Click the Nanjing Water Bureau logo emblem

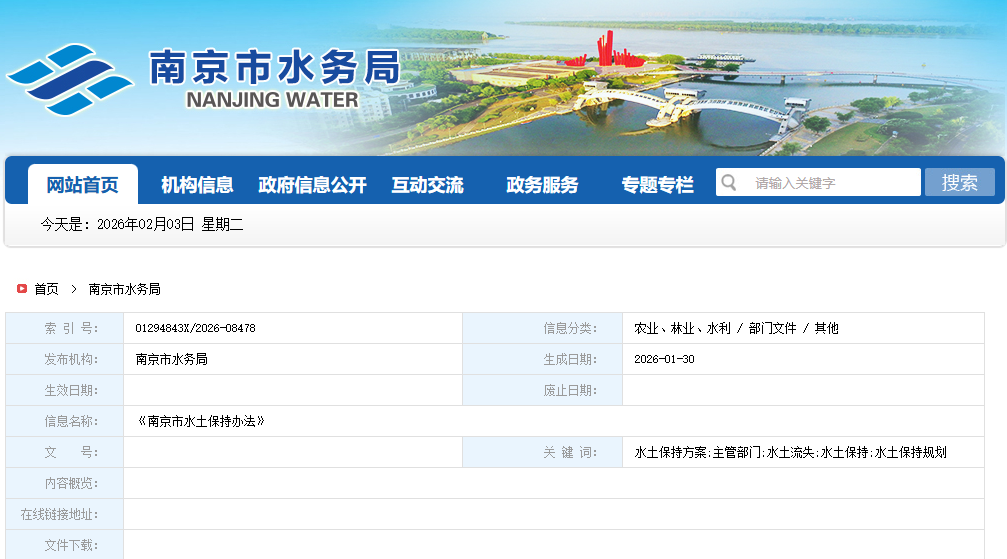(x=71, y=80)
